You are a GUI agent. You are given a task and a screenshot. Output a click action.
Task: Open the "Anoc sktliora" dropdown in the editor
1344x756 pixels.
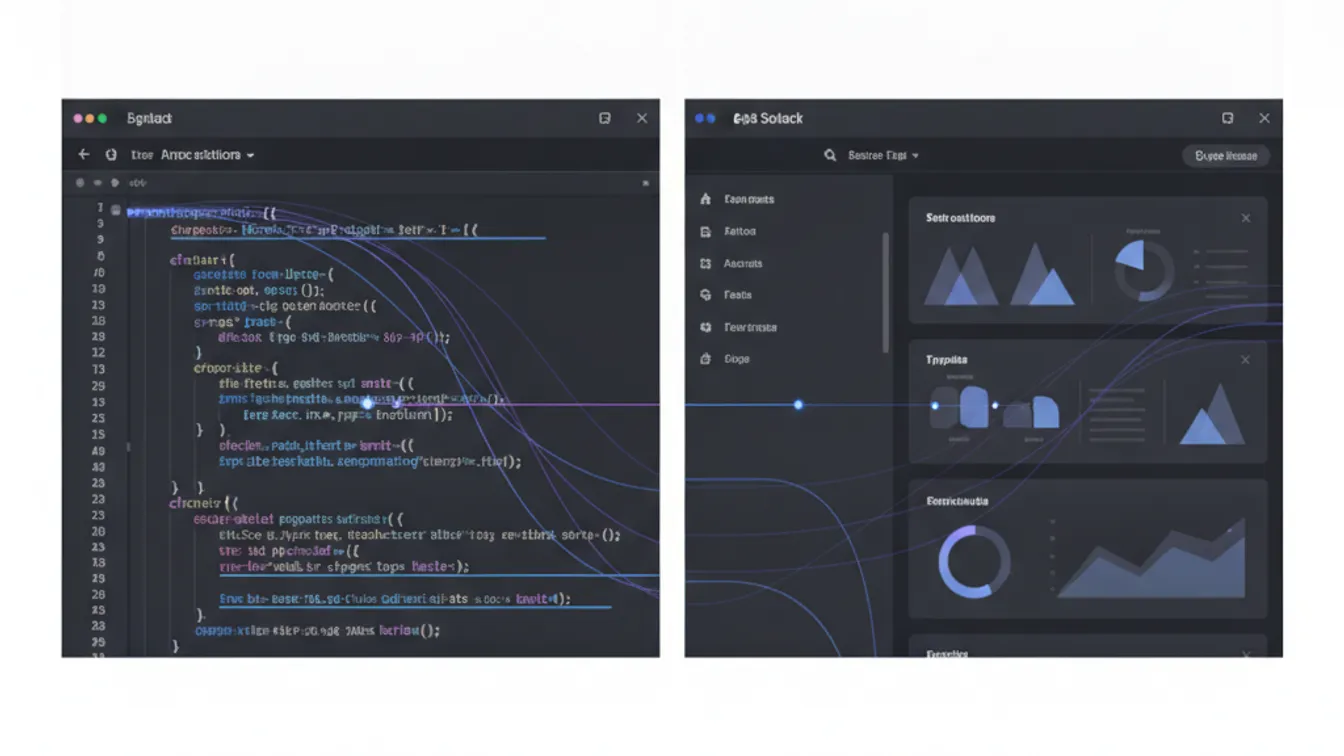click(x=208, y=155)
